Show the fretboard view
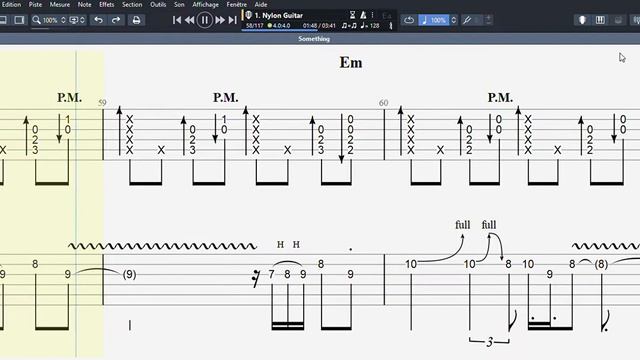The image size is (640, 360). pos(582,20)
